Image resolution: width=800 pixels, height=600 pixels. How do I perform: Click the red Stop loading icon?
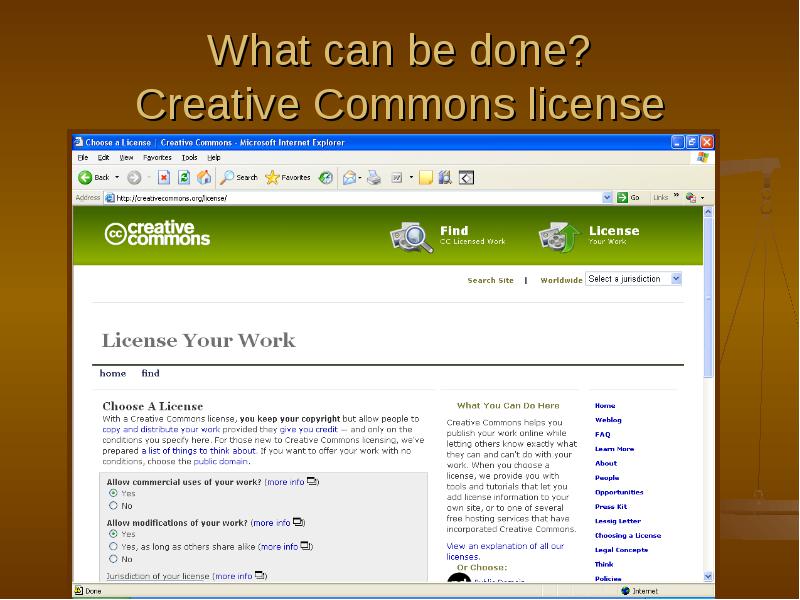coord(164,178)
